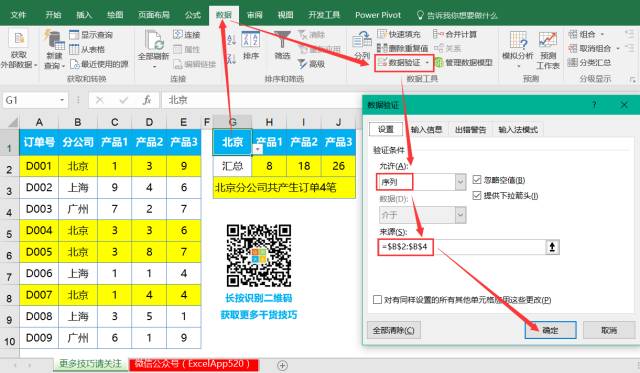The image size is (640, 373).
Task: Click Text to Columns (分列) icon
Action: coord(361,41)
